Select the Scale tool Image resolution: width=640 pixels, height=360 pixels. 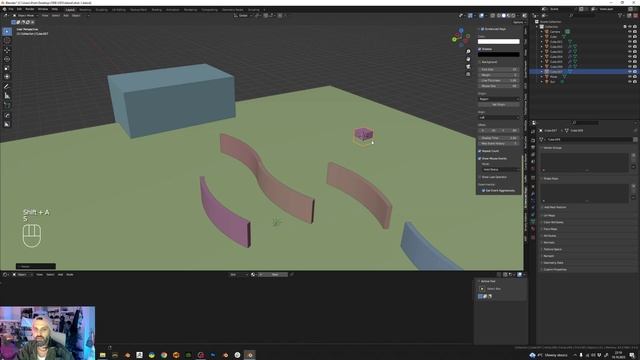(x=7, y=68)
